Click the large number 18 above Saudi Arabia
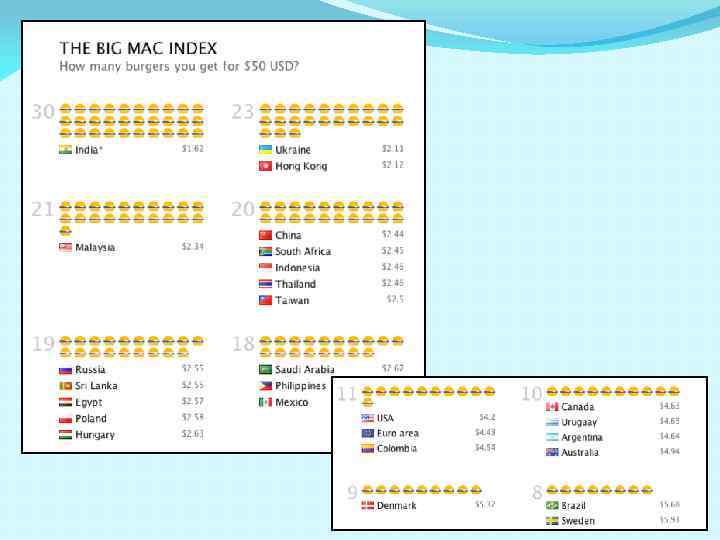Screen dimensions: 720x540 coord(243,343)
